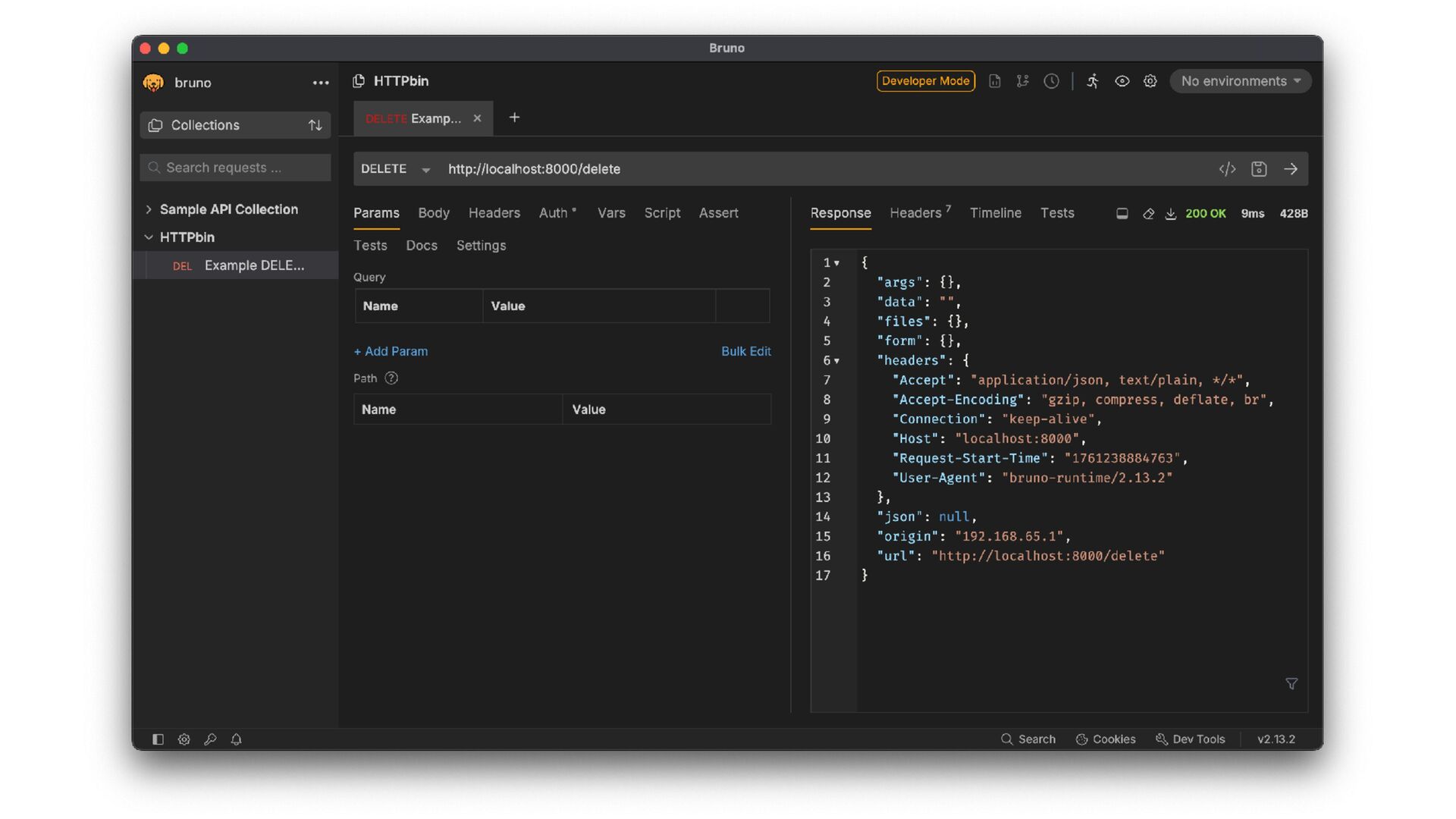Toggle the response pane layout icon

pos(1122,214)
